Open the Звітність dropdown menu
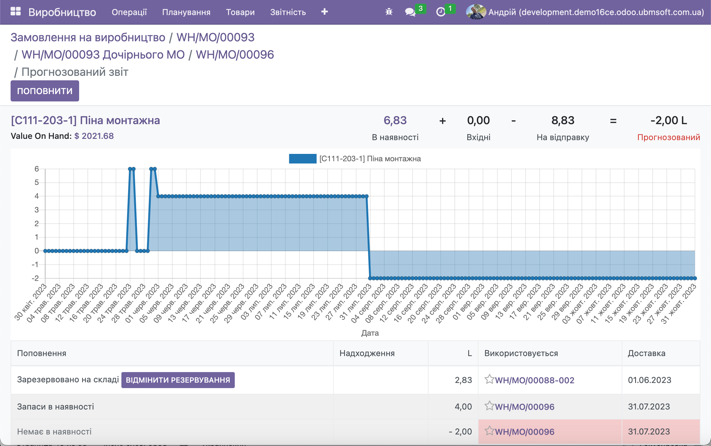Viewport: 711px width, 446px height. pyautogui.click(x=288, y=12)
